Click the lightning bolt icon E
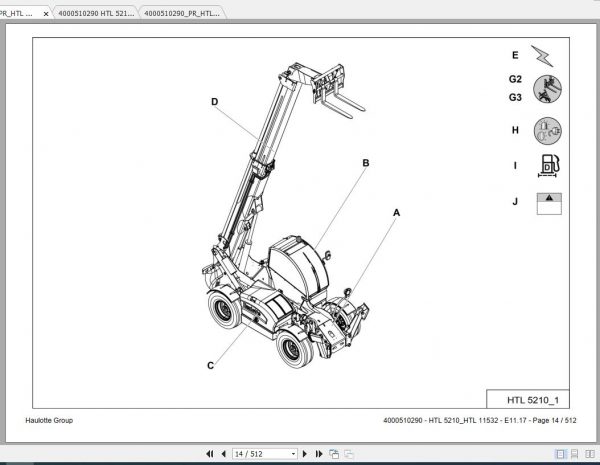Viewport: 600px width, 465px height. [x=542, y=56]
